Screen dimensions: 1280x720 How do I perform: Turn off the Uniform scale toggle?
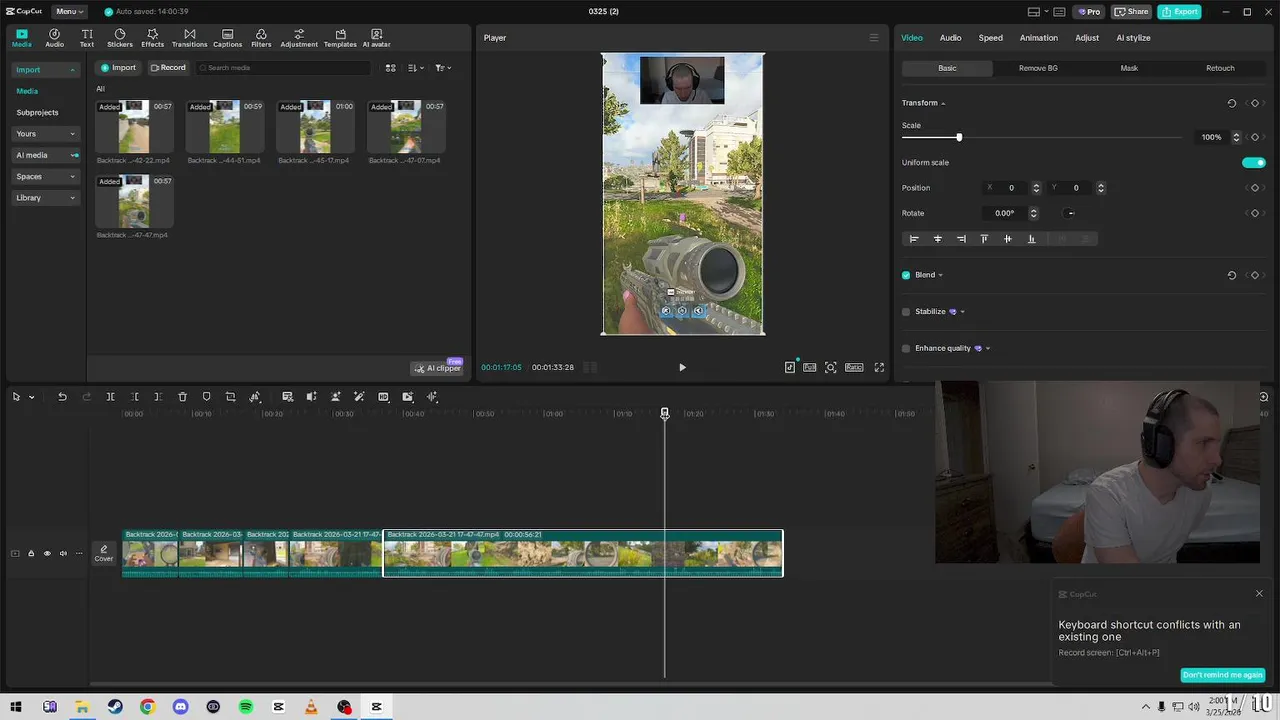tap(1253, 162)
